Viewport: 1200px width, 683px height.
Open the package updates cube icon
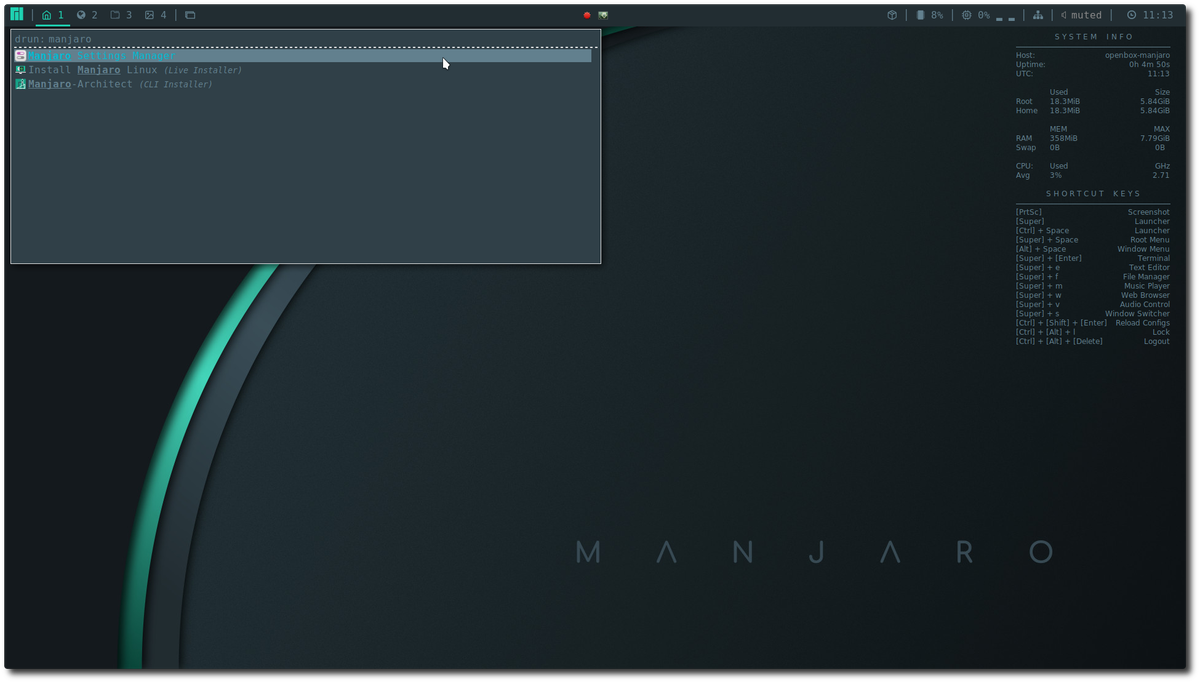892,15
